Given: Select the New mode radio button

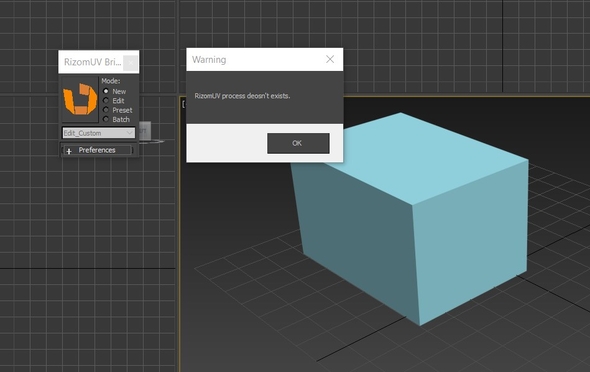Looking at the screenshot, I should 106,91.
